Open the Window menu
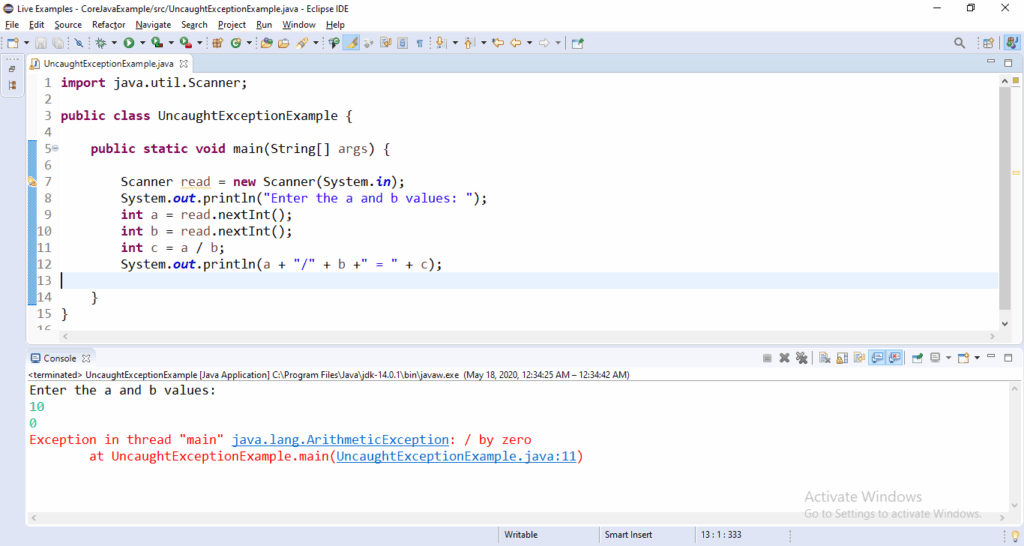The image size is (1024, 546). 299,25
